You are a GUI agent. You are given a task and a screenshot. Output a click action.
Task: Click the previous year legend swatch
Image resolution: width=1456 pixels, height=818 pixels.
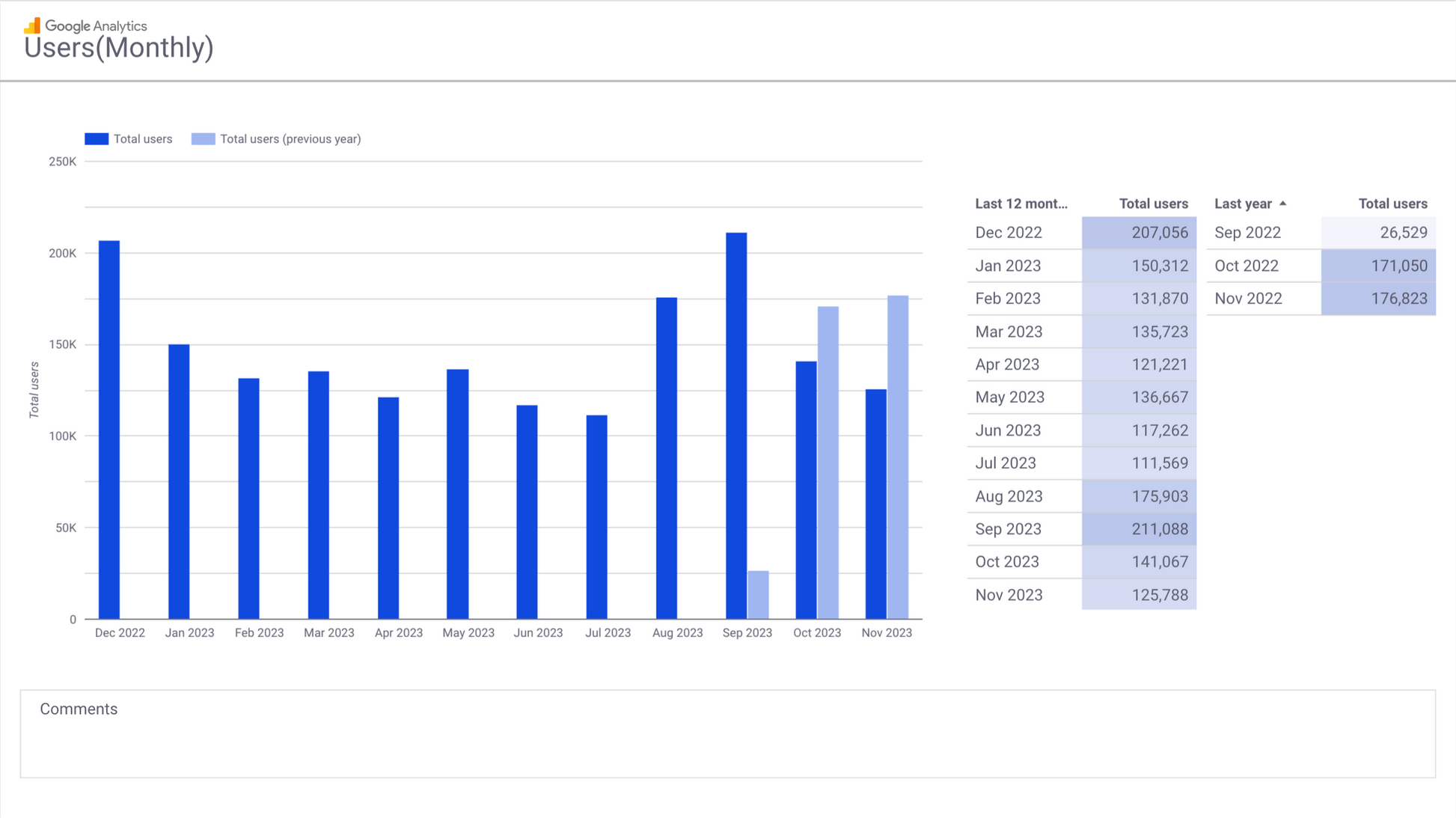click(203, 139)
